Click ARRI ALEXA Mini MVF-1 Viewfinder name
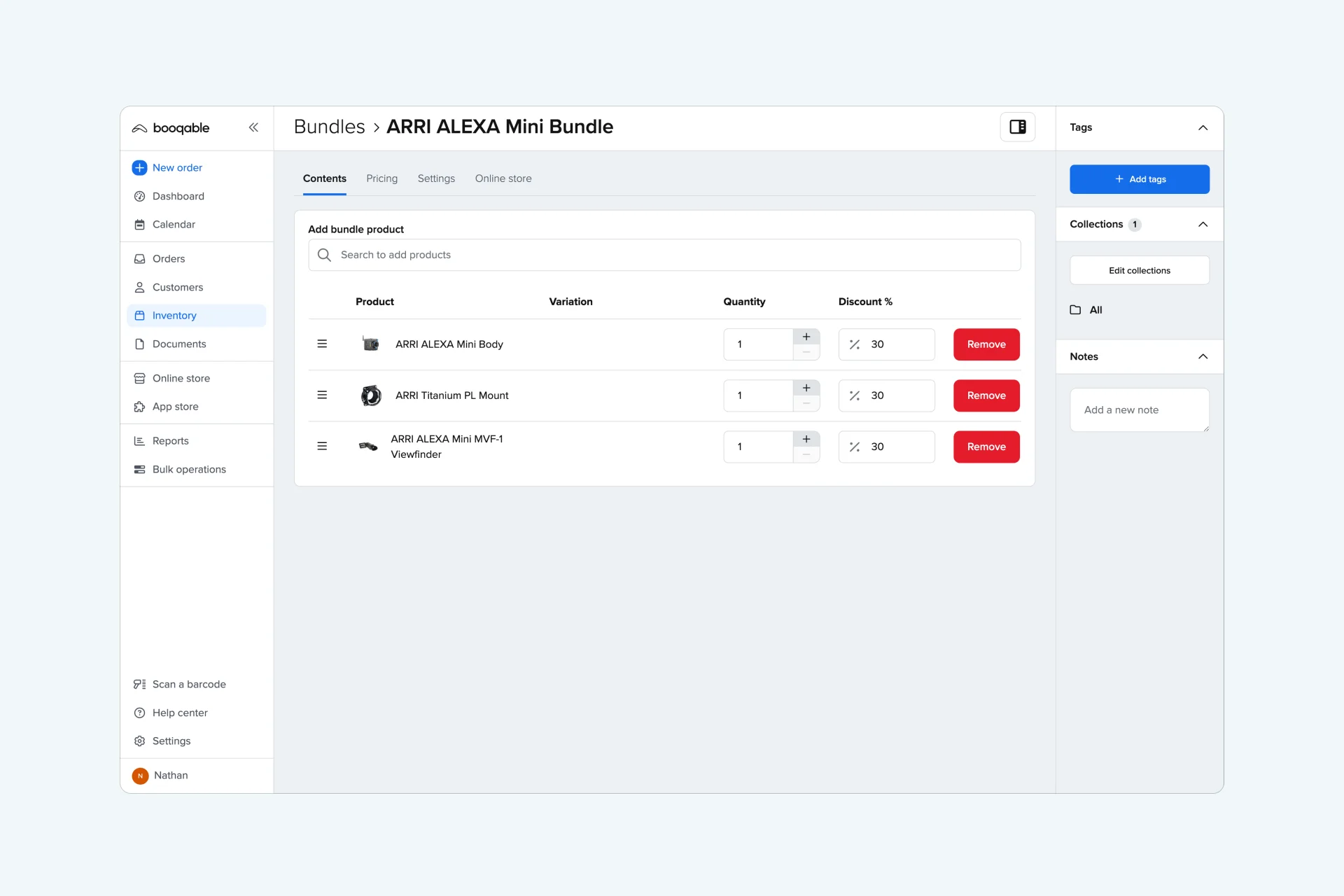Viewport: 1344px width, 896px height. click(x=447, y=447)
